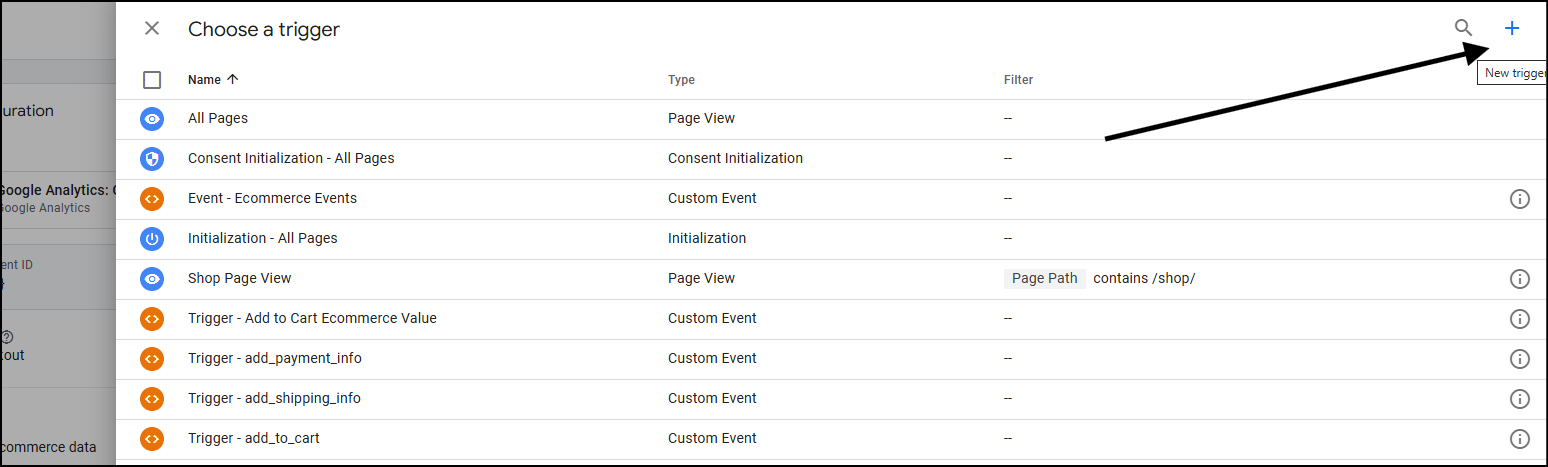Show info for Event - Ecommerce Events
The image size is (1548, 467).
coord(1519,199)
